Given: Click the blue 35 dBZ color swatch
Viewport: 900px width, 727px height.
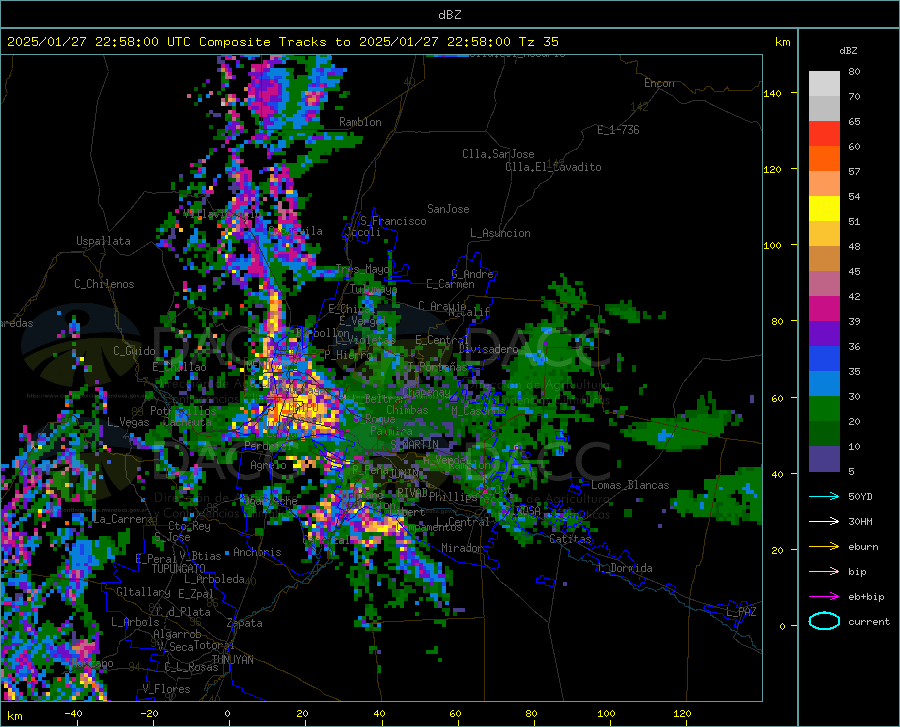Looking at the screenshot, I should coord(824,359).
